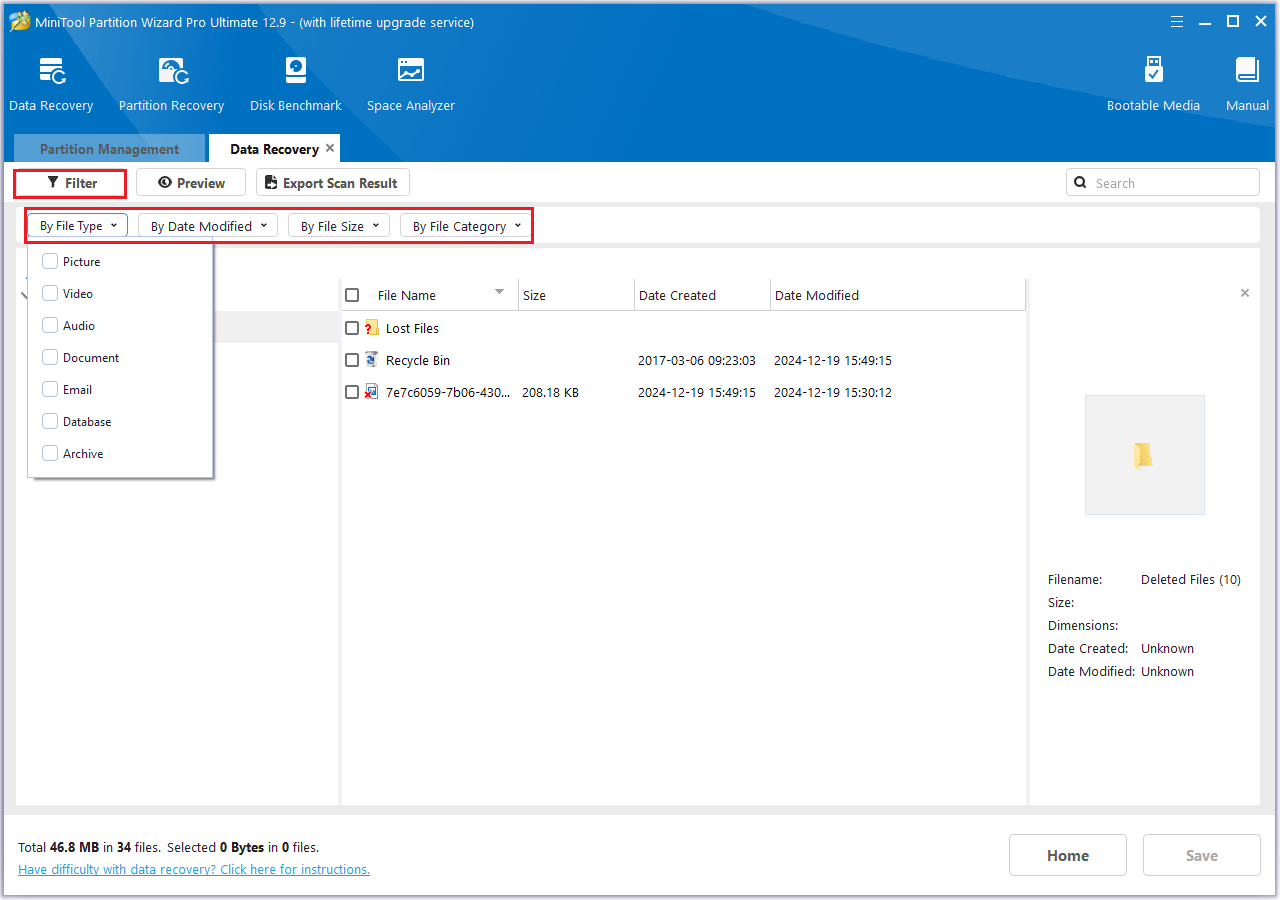Enable the Archive file type filter
The image size is (1280, 900).
pyautogui.click(x=50, y=453)
